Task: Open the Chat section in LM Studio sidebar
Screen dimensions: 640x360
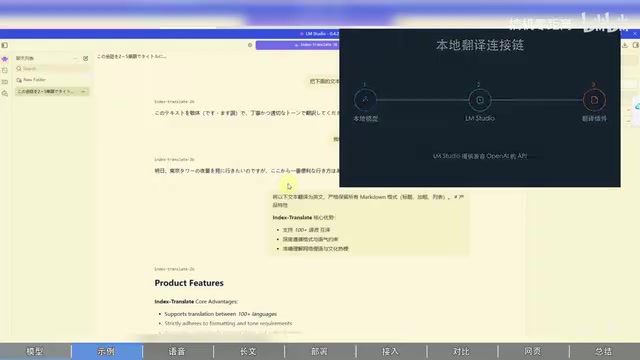Action: coord(5,59)
